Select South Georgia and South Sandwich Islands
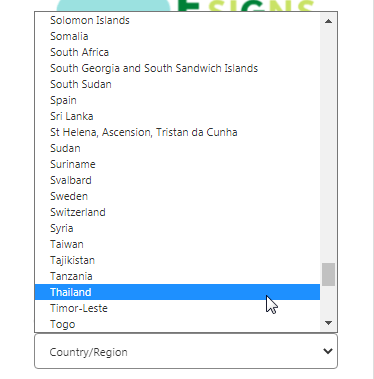Screen dimensions: 374x379 (177, 68)
